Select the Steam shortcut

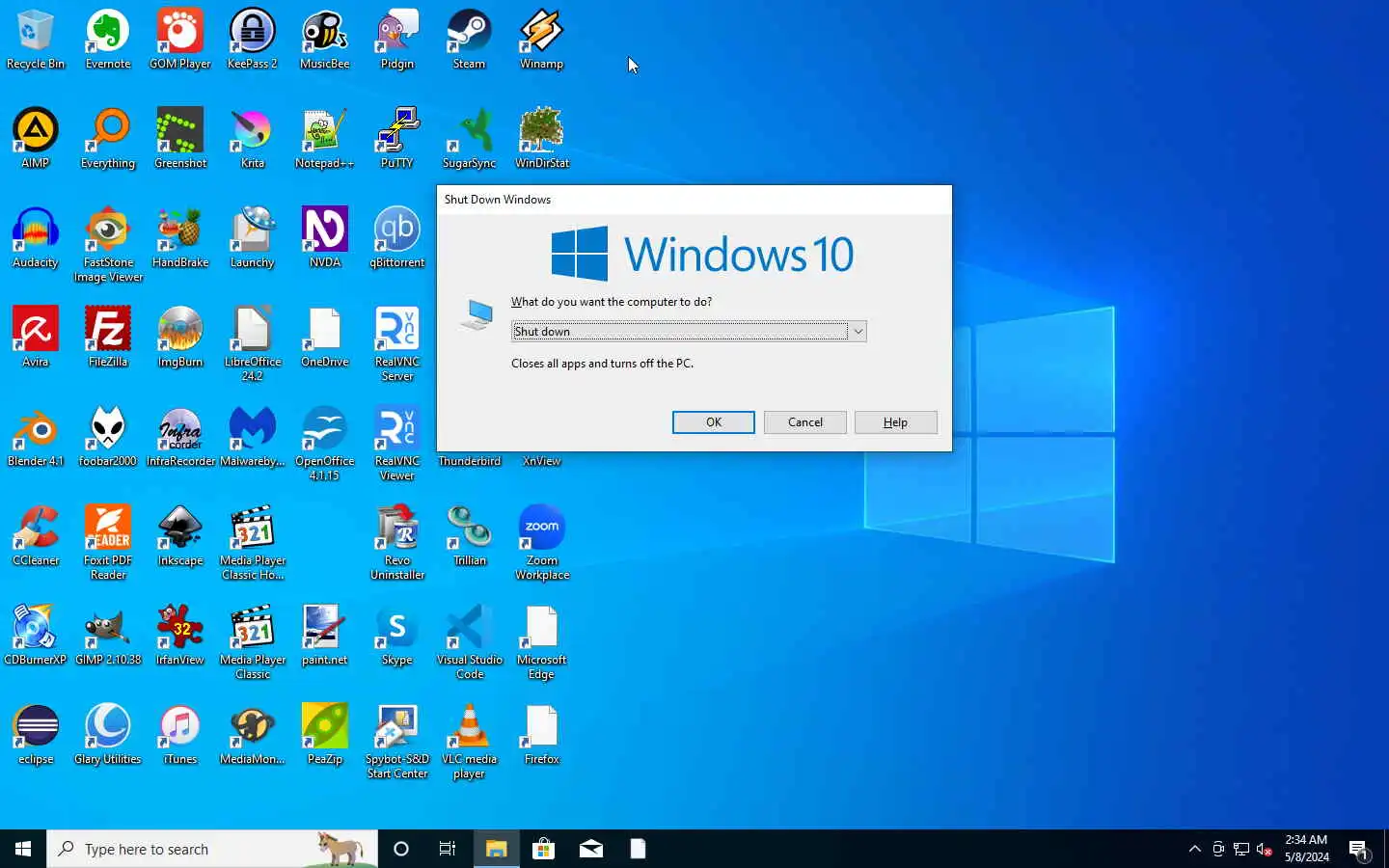tap(470, 40)
